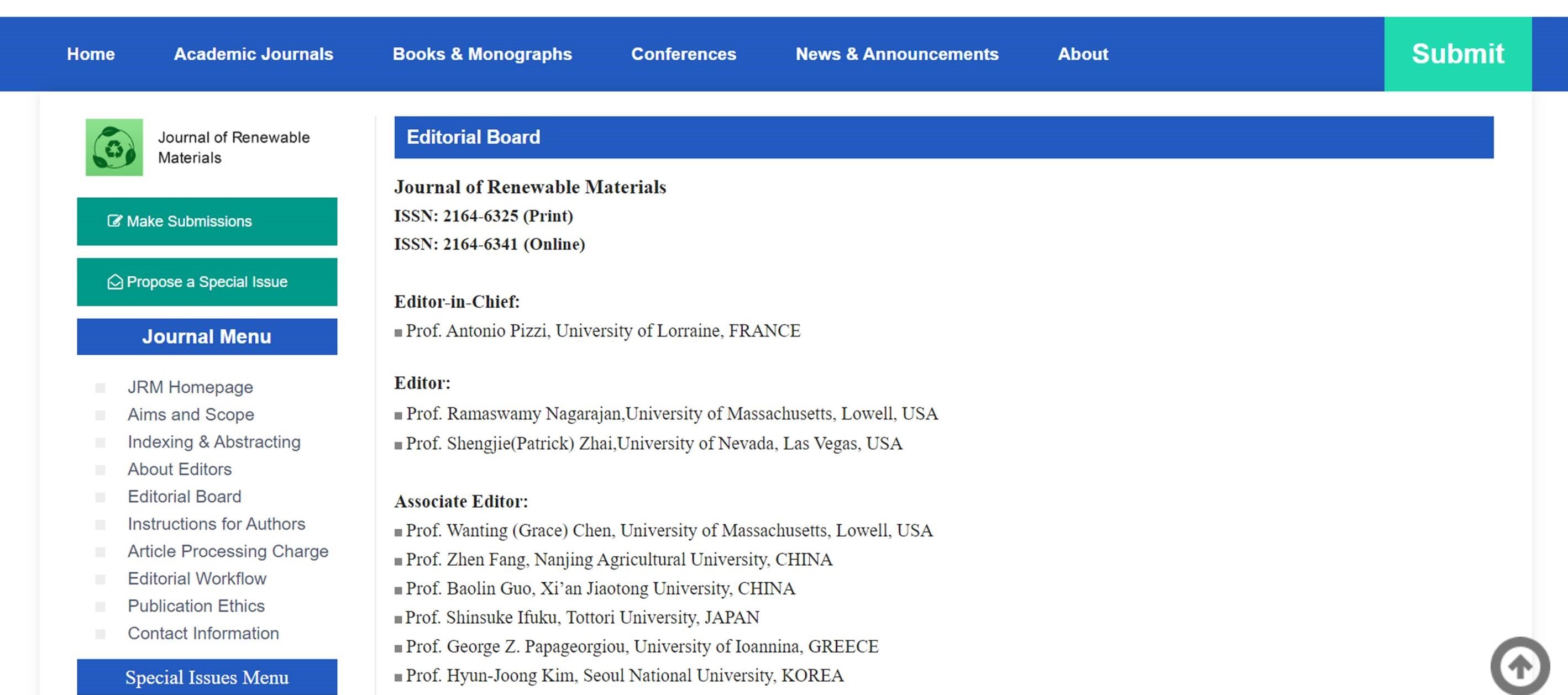Open Editorial Board in the journal menu
The width and height of the screenshot is (1568, 695).
point(185,497)
